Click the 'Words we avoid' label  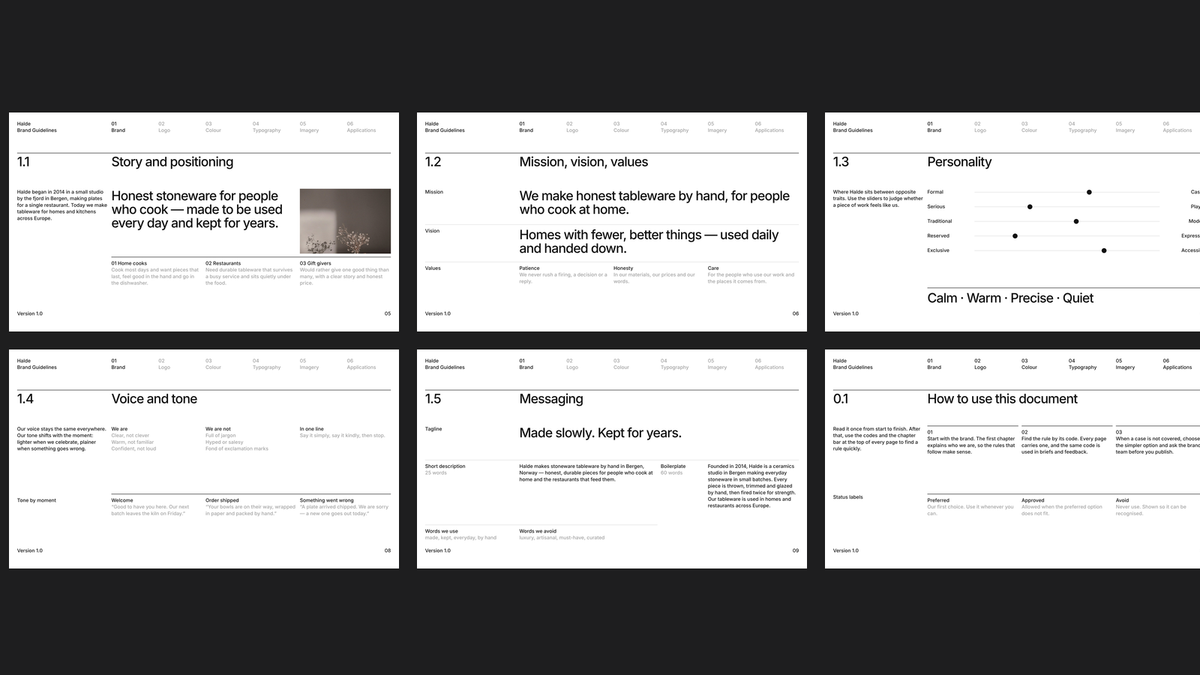click(x=539, y=531)
